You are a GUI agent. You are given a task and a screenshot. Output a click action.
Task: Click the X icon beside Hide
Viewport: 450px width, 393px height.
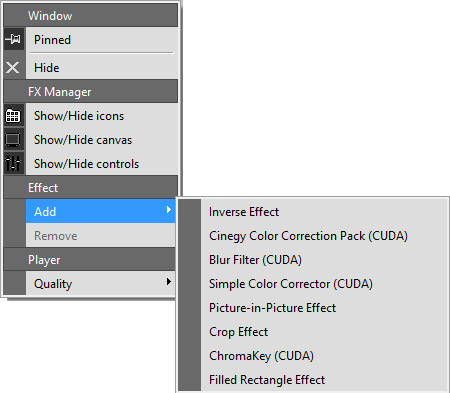coord(13,68)
